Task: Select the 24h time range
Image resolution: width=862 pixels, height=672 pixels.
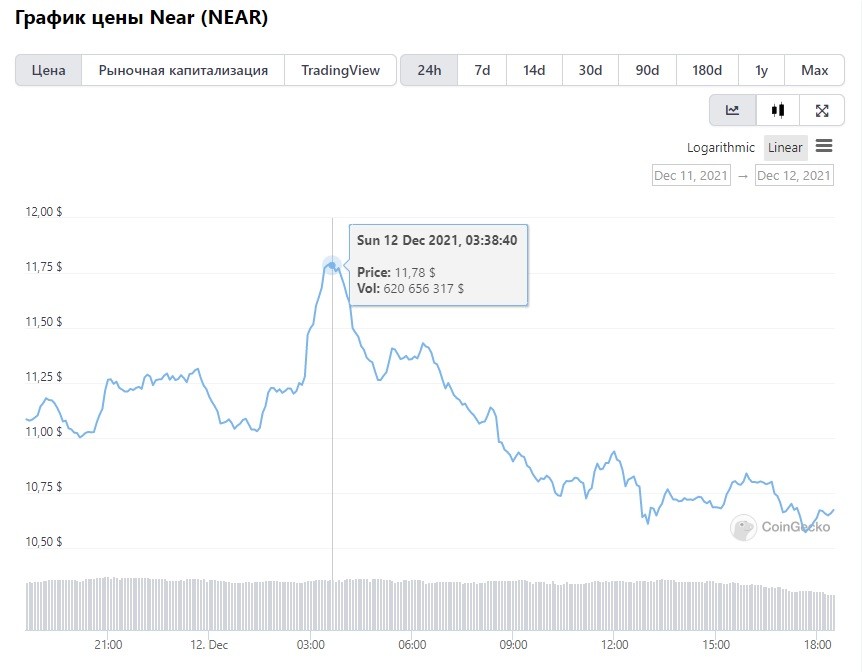Action: [429, 70]
